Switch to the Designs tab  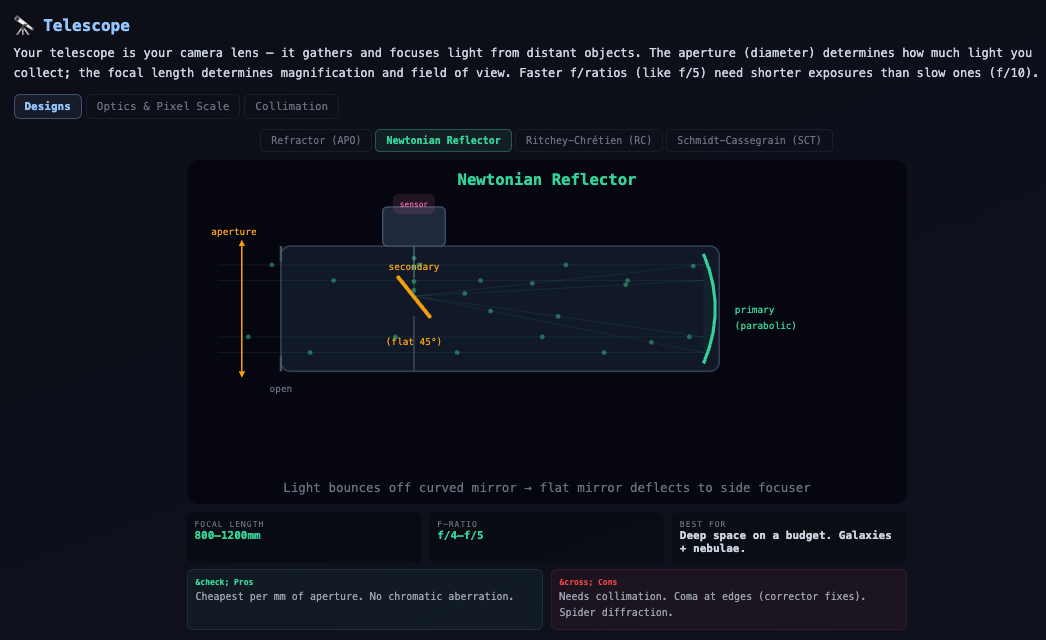[x=48, y=107]
